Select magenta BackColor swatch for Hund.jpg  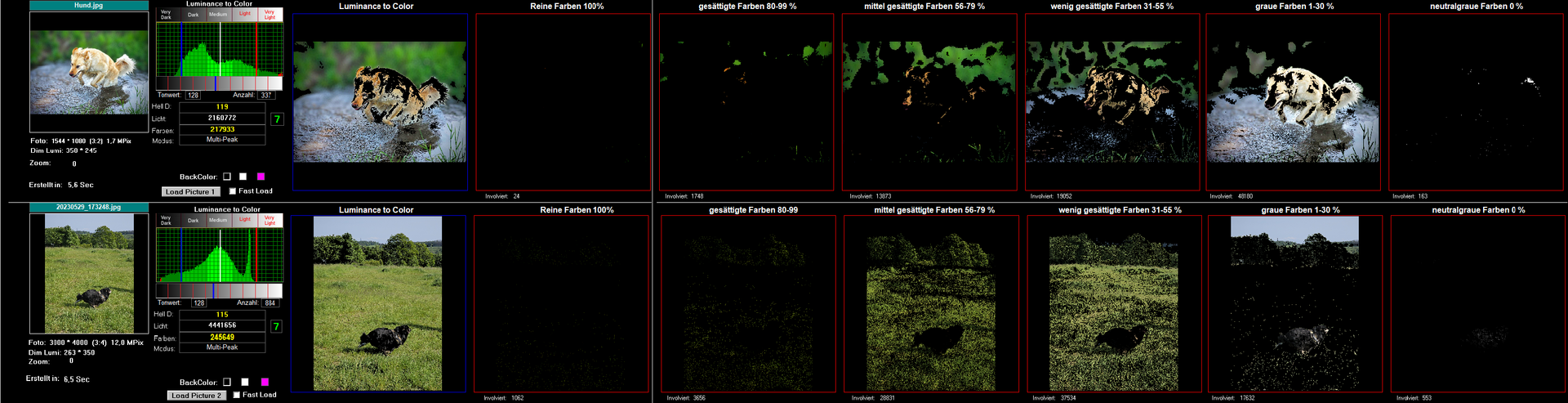click(261, 177)
